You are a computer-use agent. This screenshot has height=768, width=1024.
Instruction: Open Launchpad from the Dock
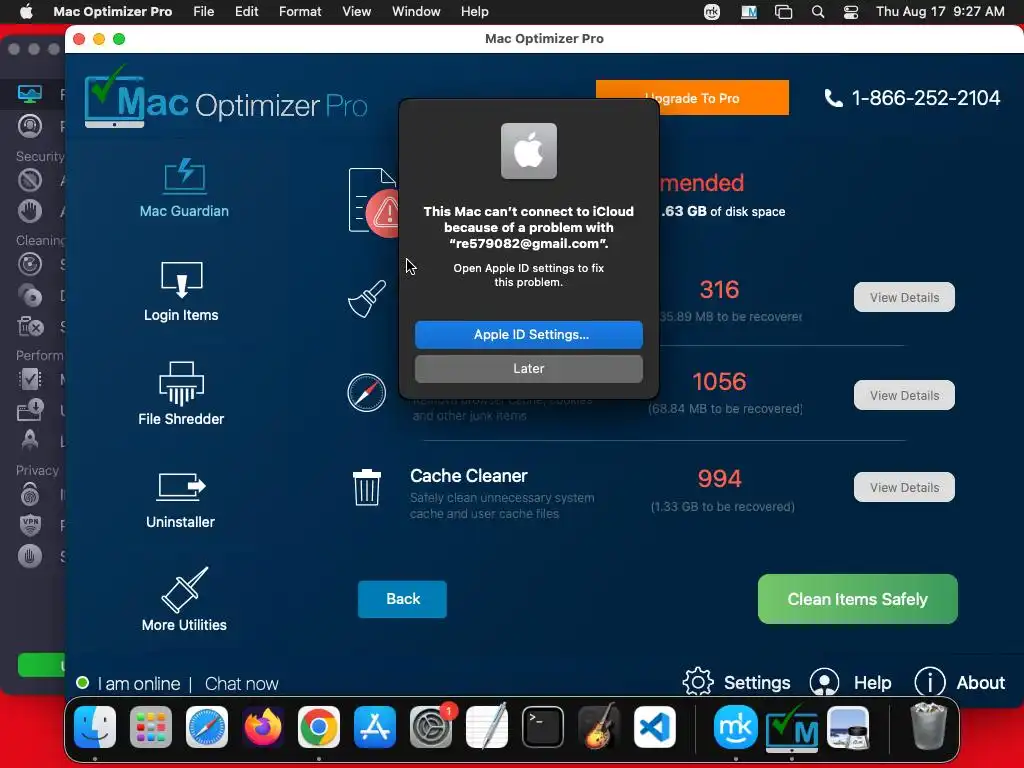[151, 727]
